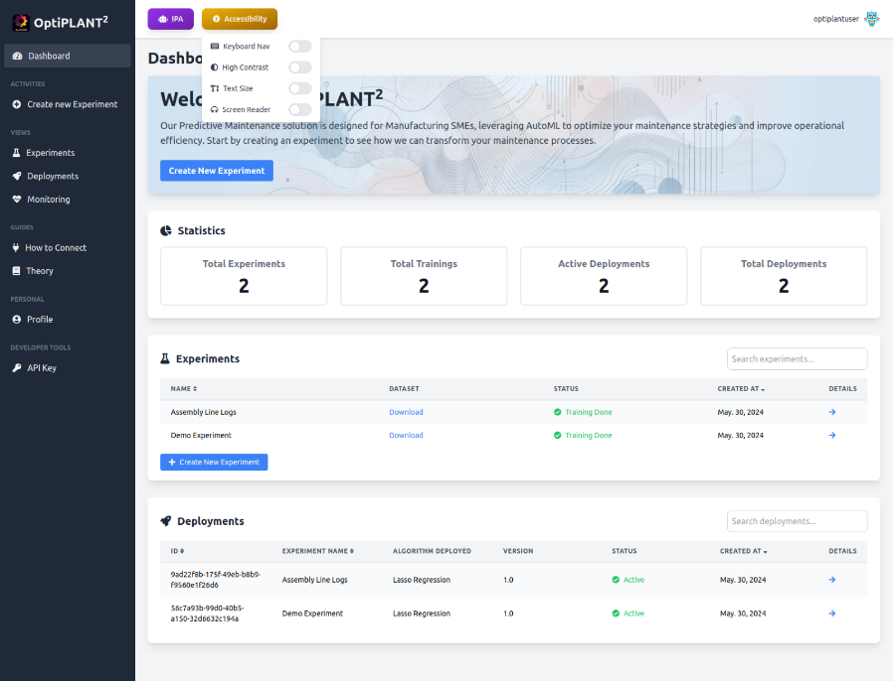Image resolution: width=893 pixels, height=681 pixels.
Task: Toggle the Screen Reader switch
Action: coord(299,109)
